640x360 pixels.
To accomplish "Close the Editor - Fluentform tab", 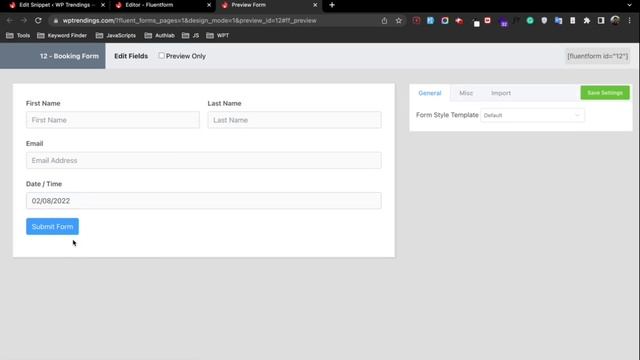I will [209, 5].
